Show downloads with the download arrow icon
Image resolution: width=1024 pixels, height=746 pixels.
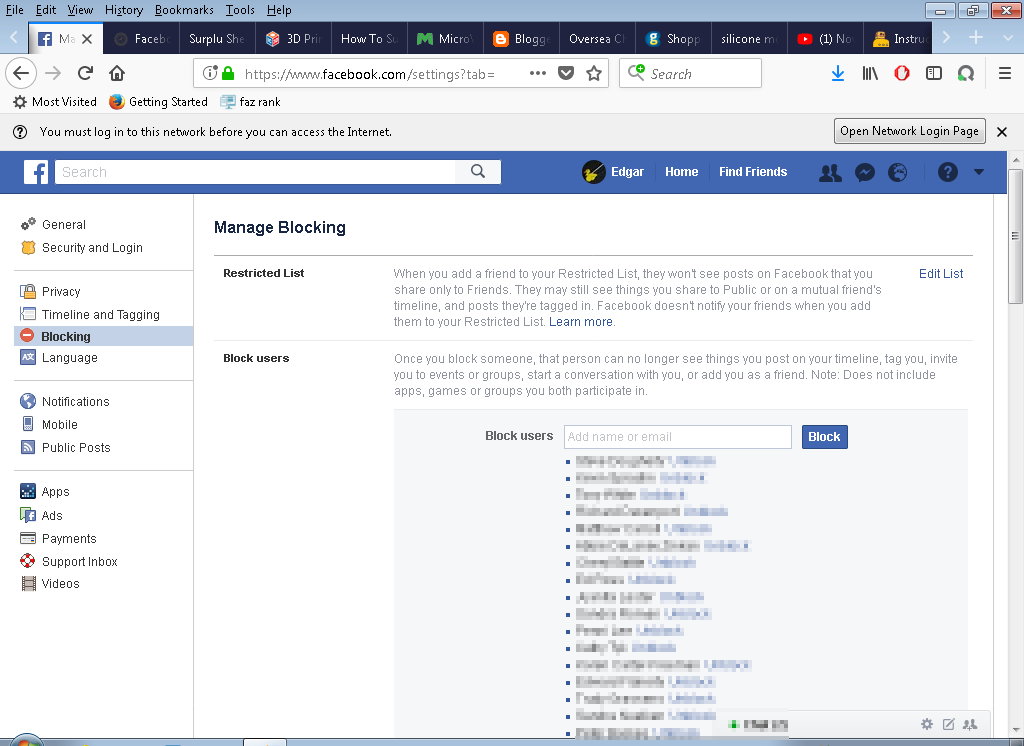[838, 73]
